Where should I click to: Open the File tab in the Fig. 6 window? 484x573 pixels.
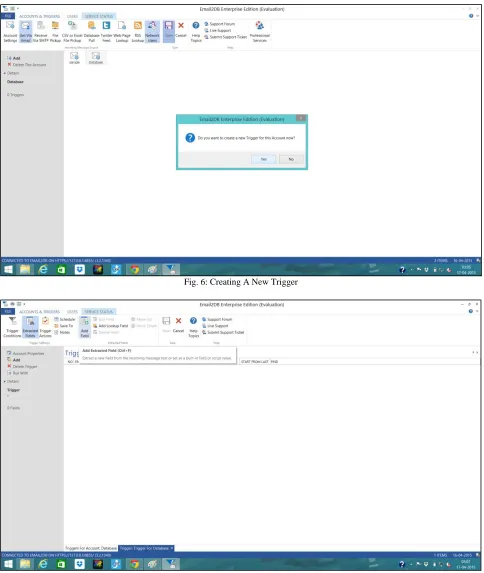(x=8, y=16)
